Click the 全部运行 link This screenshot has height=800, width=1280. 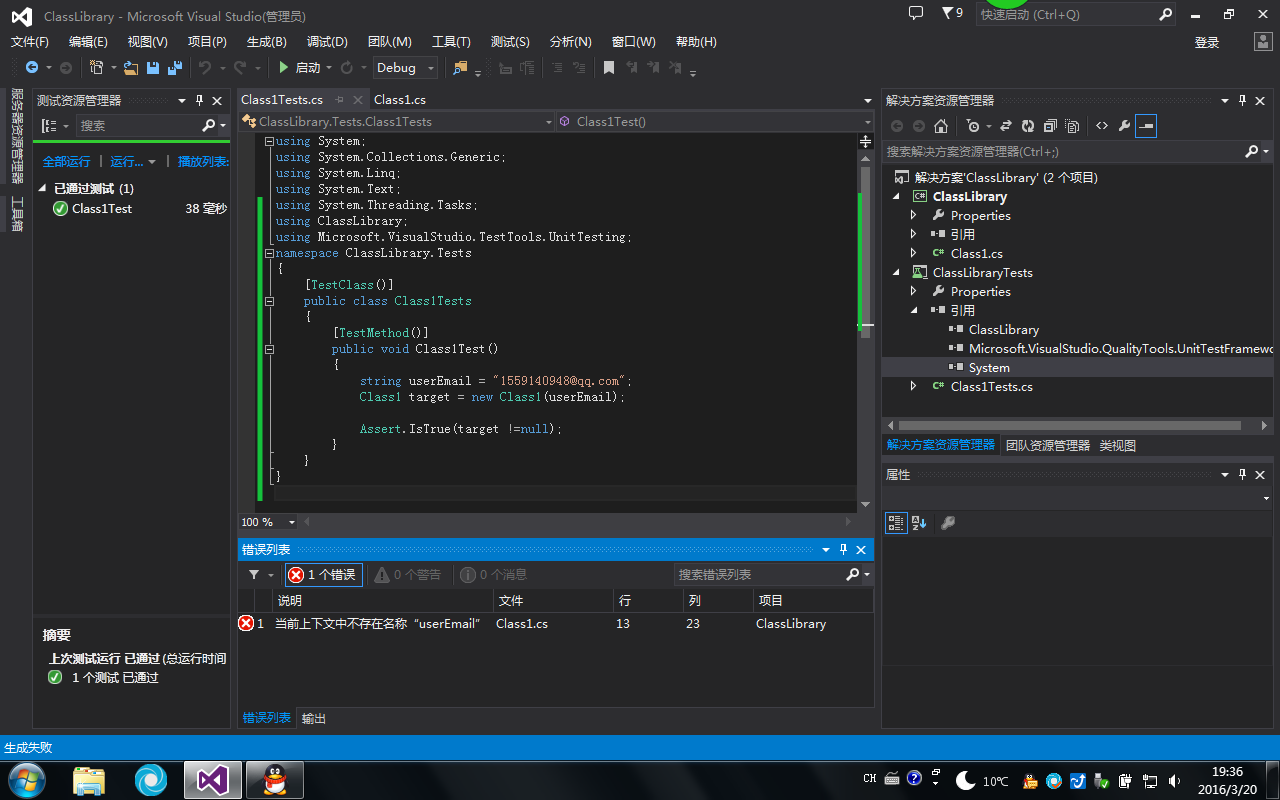[x=66, y=162]
